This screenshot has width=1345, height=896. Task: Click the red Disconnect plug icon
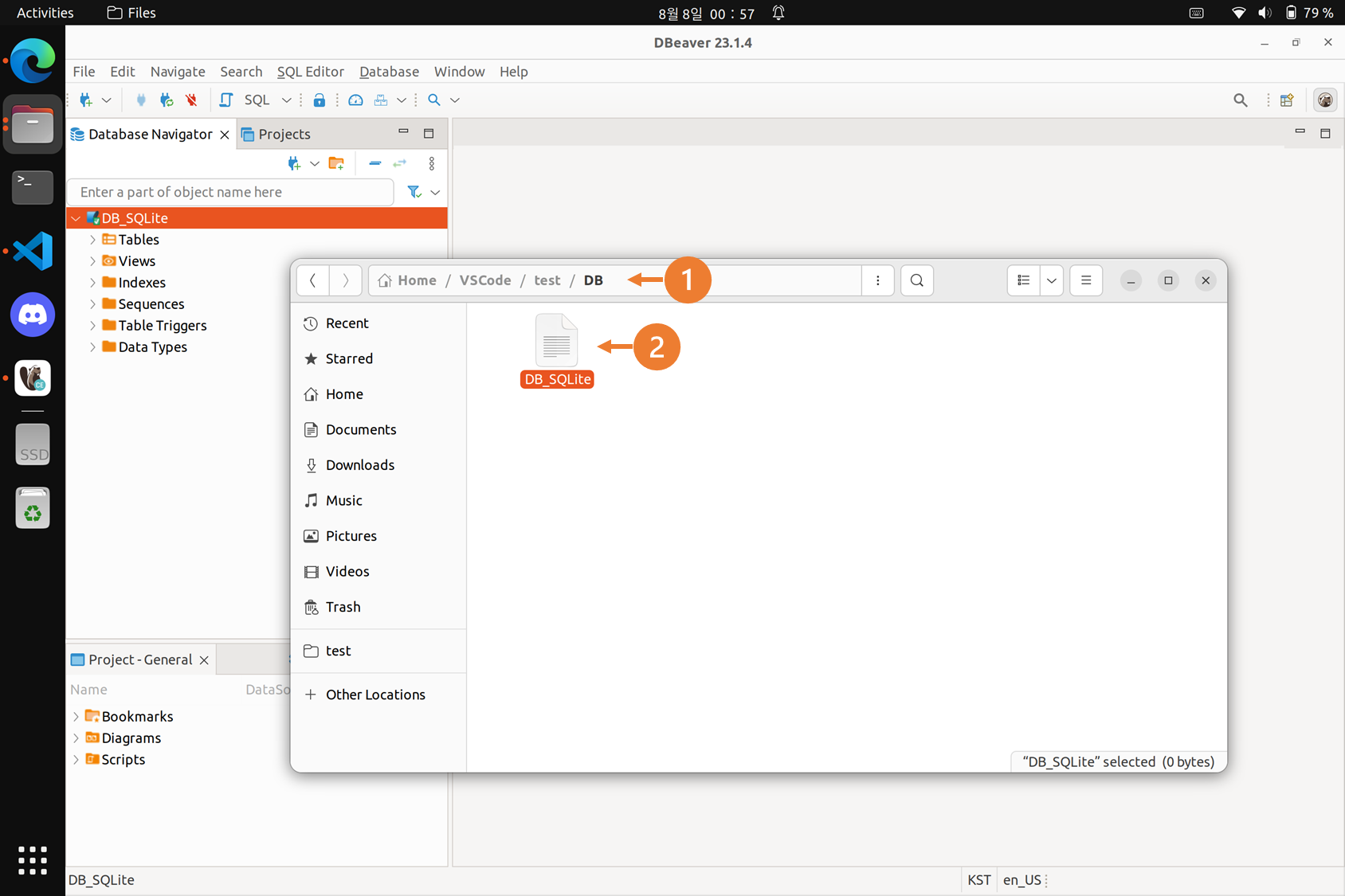pyautogui.click(x=191, y=100)
